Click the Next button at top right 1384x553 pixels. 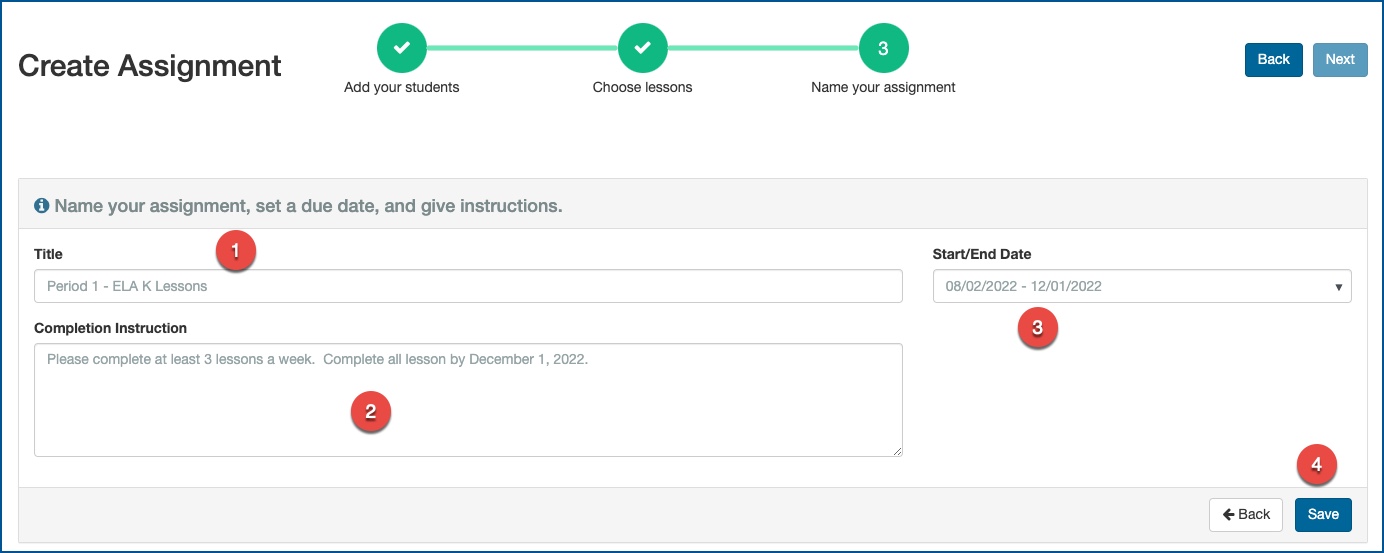1340,59
